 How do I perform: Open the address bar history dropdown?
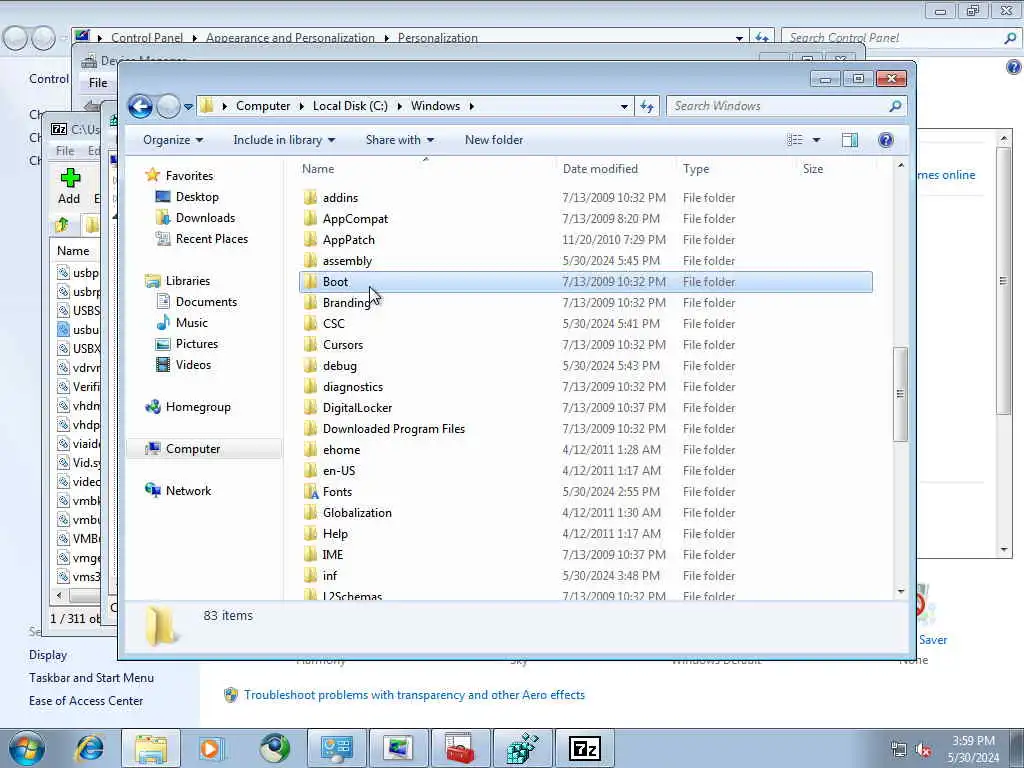click(x=624, y=106)
